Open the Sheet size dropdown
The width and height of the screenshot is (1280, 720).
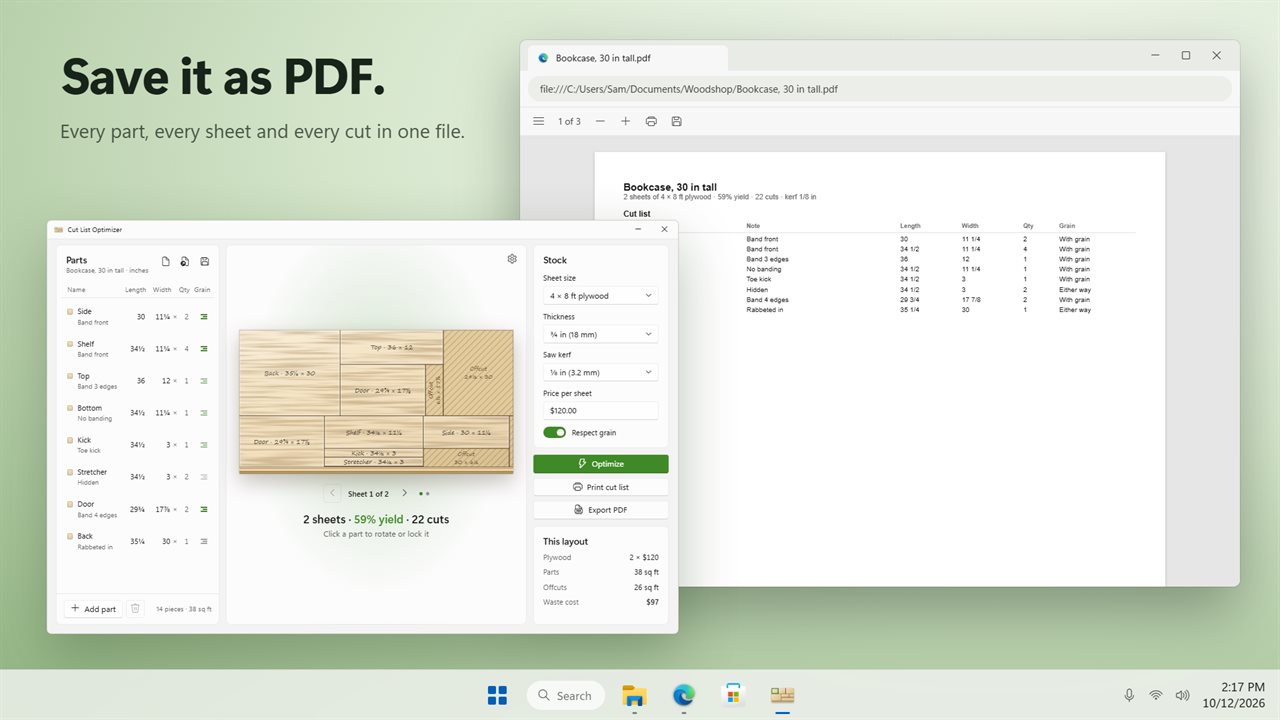[x=601, y=296]
